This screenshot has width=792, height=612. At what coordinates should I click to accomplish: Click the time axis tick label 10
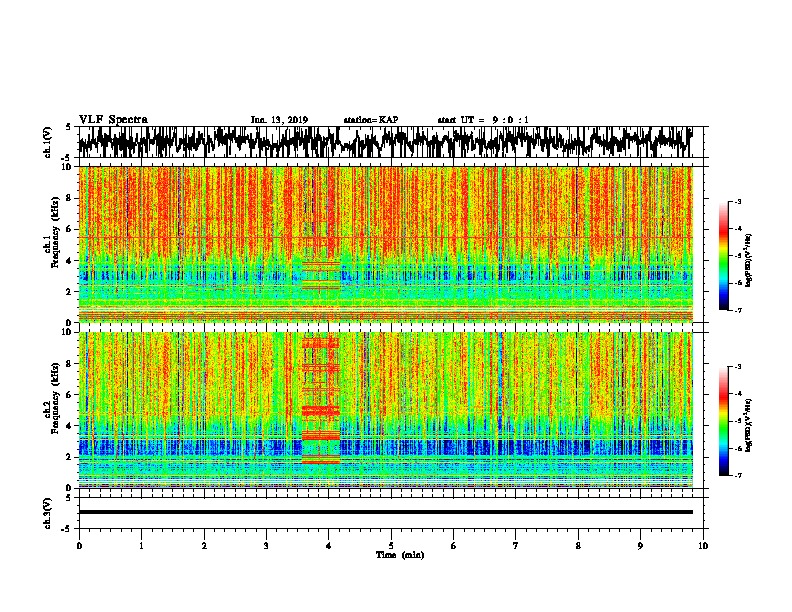(703, 546)
